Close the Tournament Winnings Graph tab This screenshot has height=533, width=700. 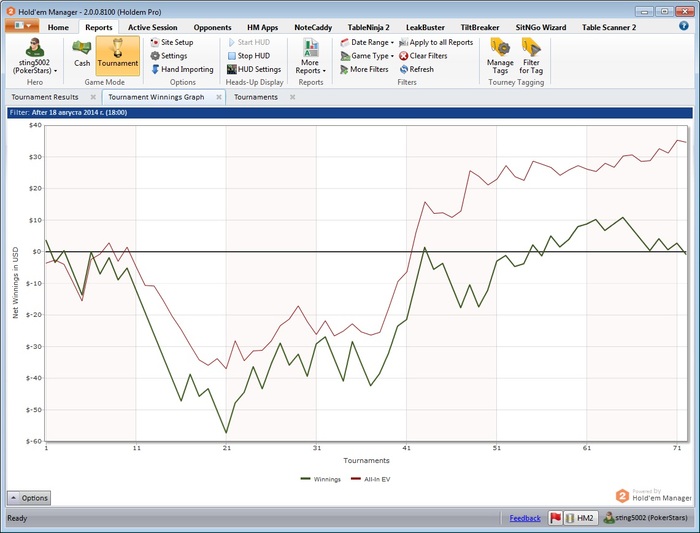(x=219, y=97)
